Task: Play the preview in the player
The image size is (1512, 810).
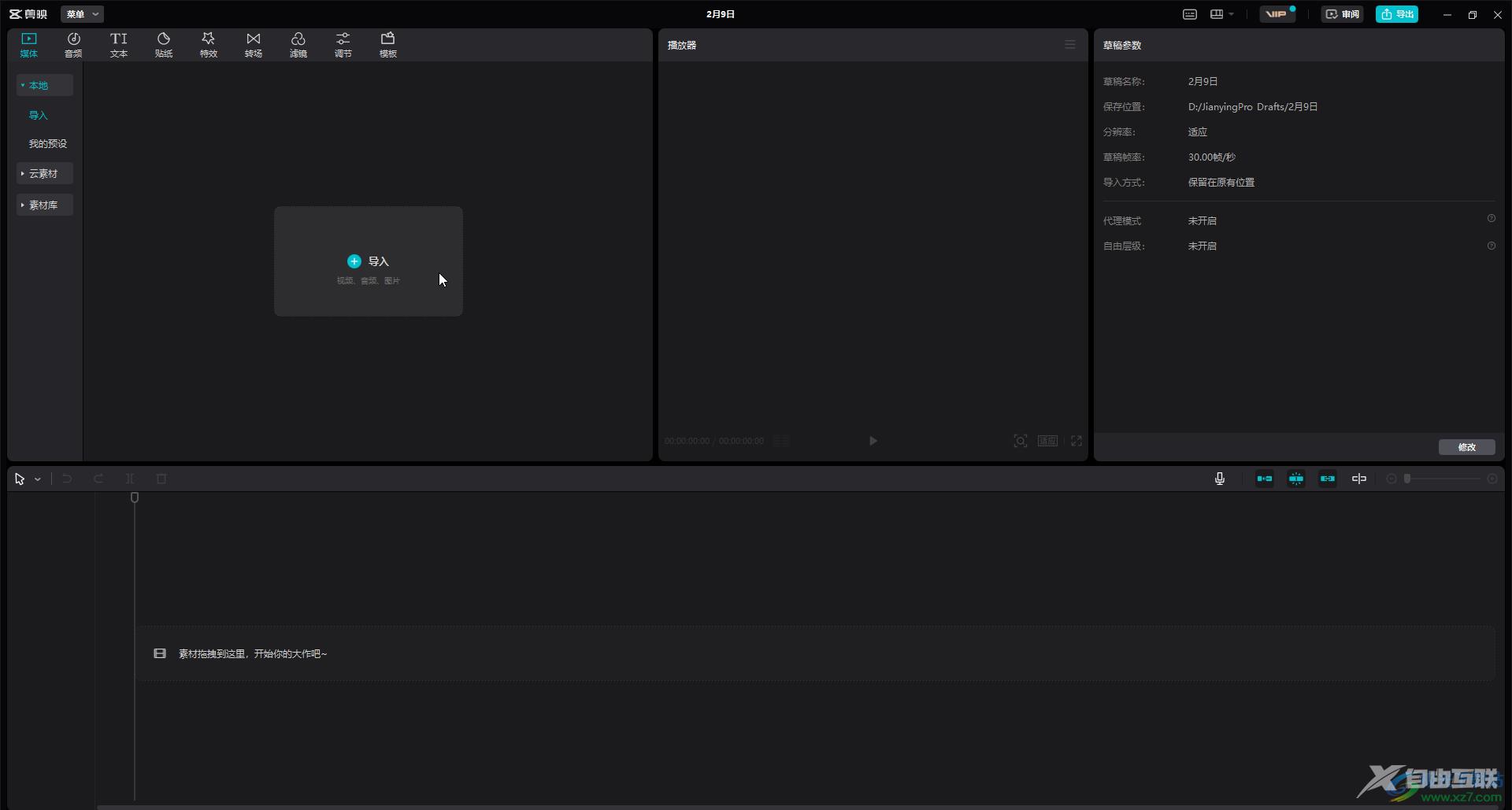Action: click(x=873, y=441)
